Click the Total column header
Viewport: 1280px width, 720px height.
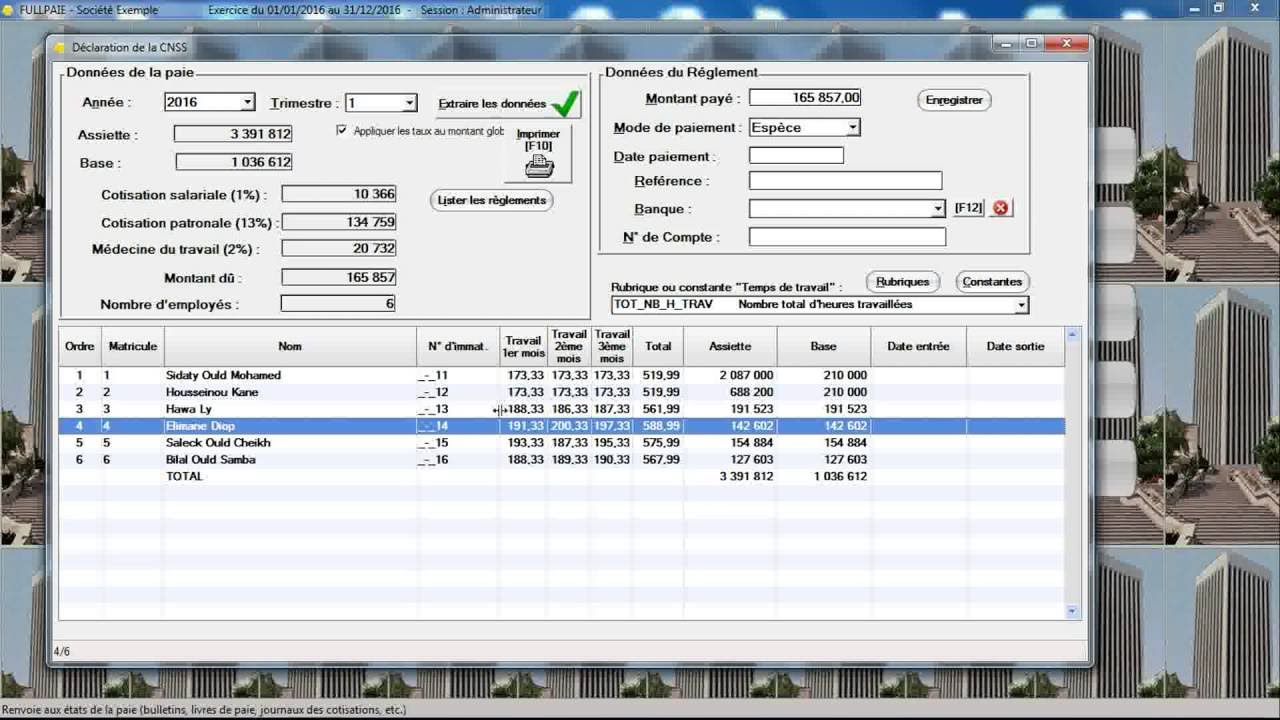(658, 346)
